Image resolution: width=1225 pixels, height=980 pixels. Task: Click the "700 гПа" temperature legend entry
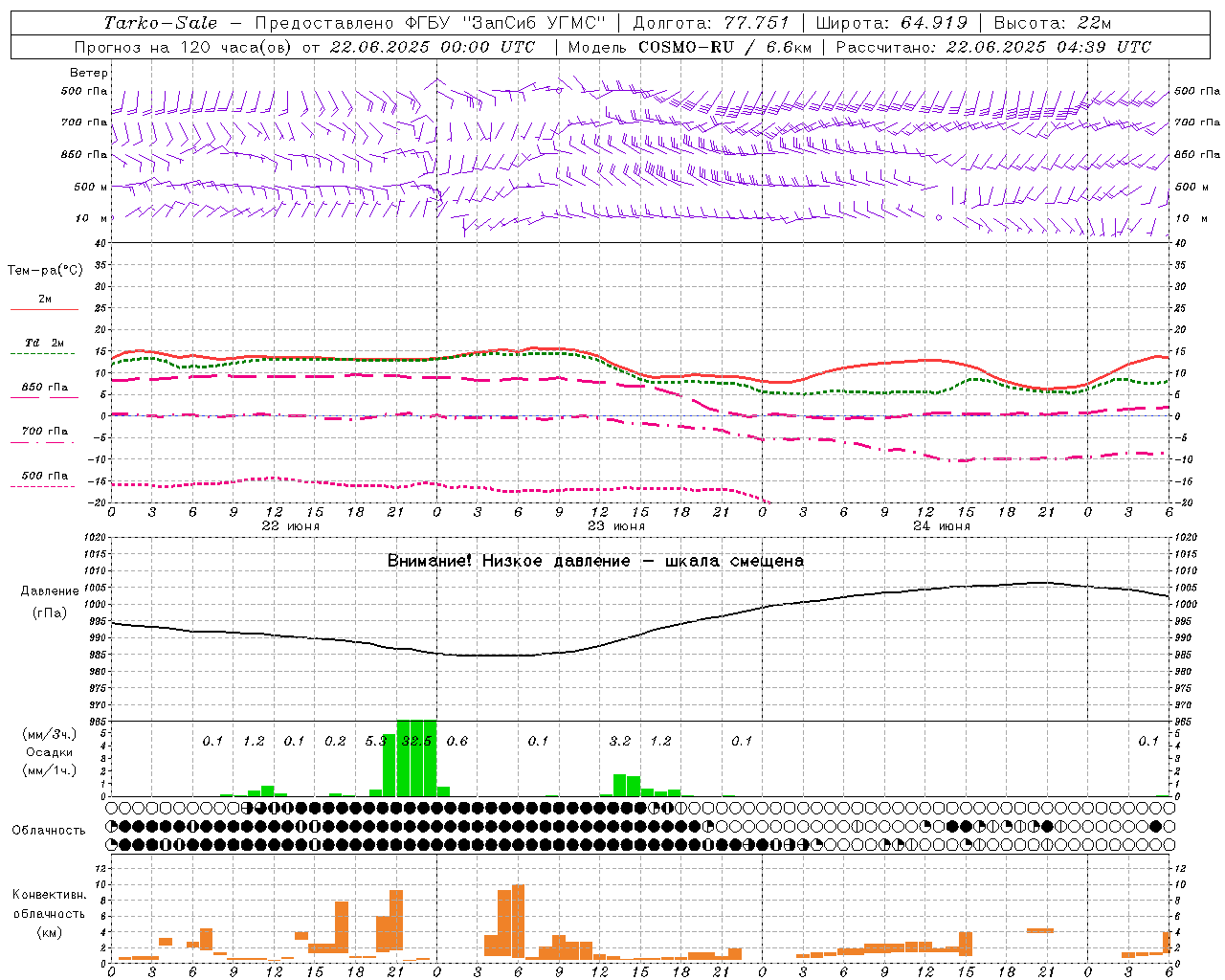pos(44,432)
